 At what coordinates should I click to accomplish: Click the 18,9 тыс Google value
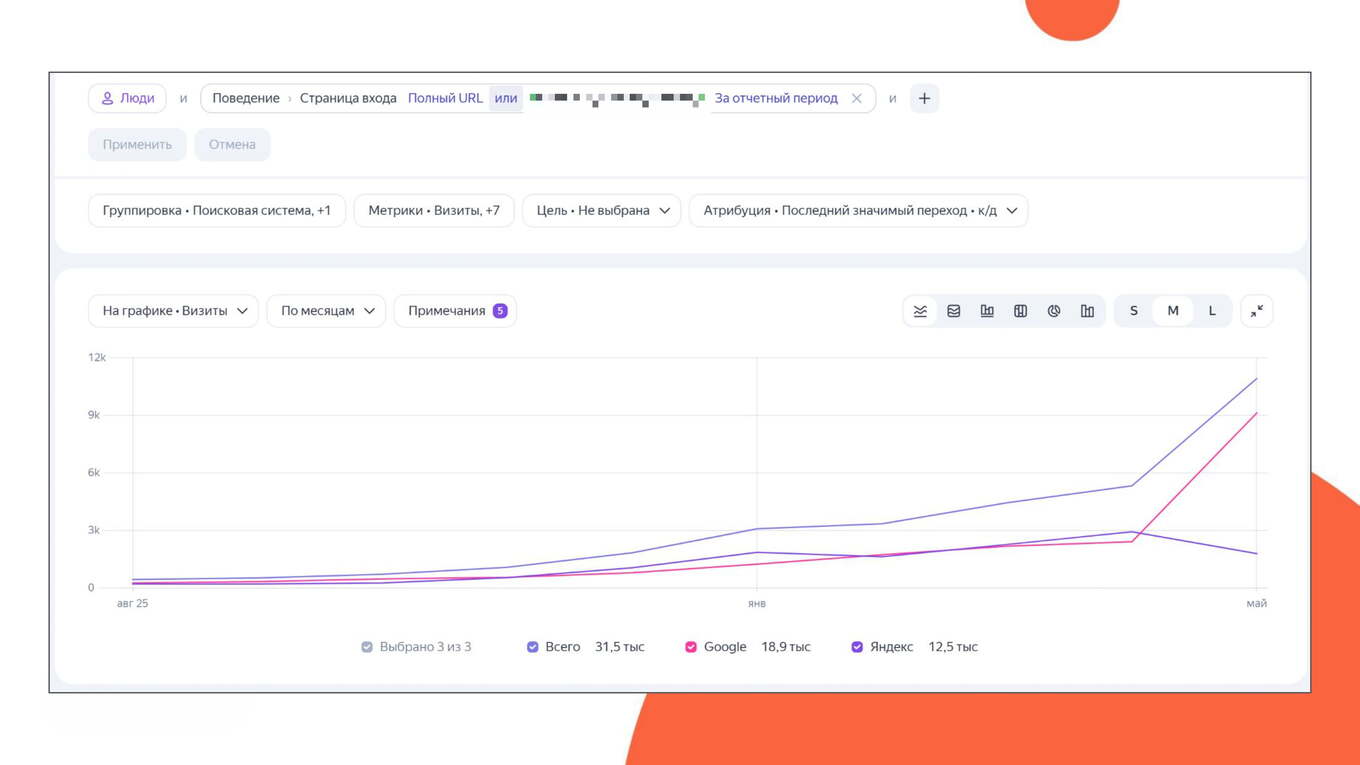coord(786,647)
